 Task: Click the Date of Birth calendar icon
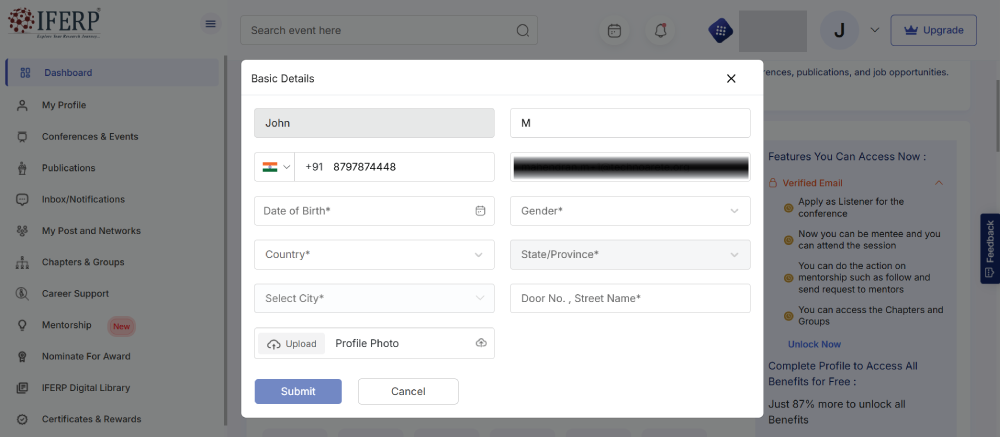(x=480, y=211)
